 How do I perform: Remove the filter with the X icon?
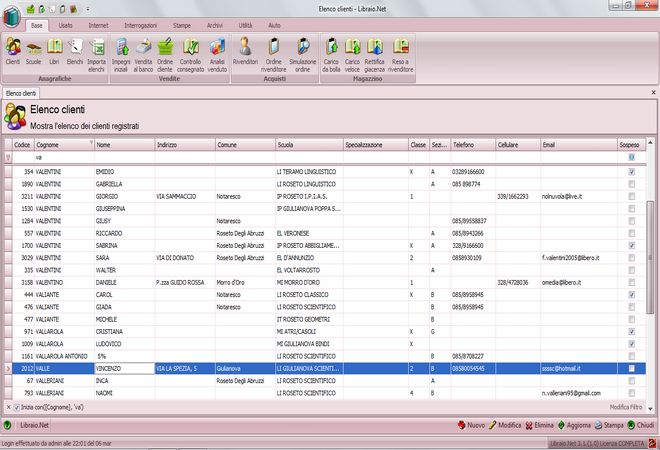click(8, 407)
